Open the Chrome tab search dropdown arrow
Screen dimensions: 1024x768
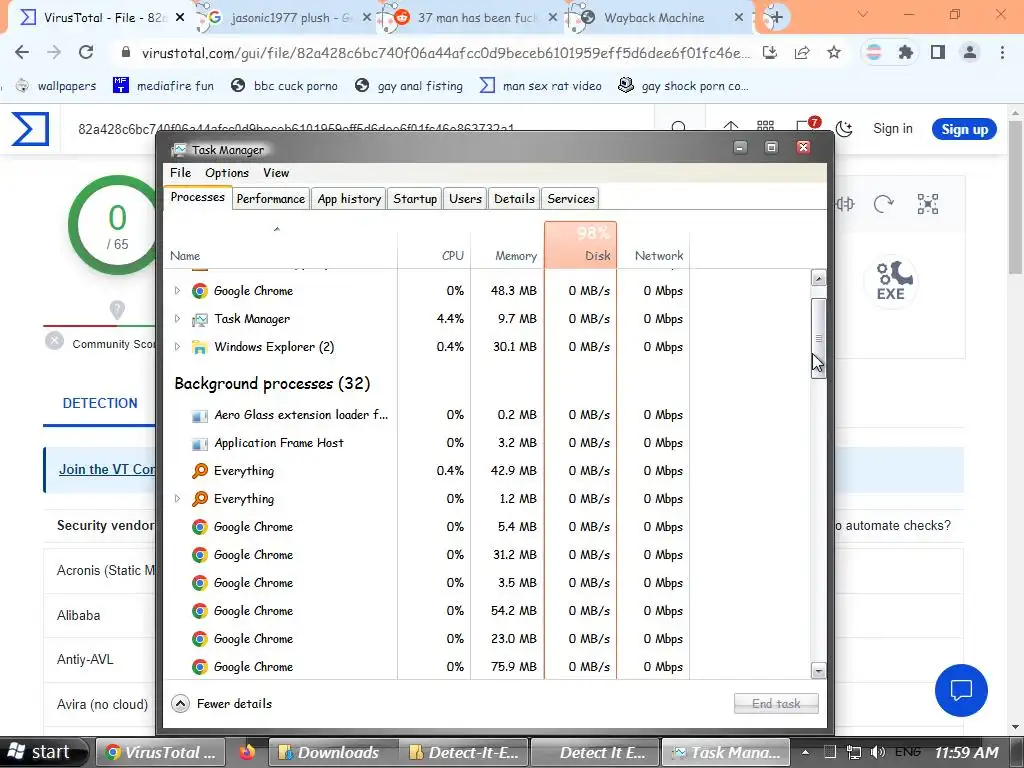click(x=863, y=14)
